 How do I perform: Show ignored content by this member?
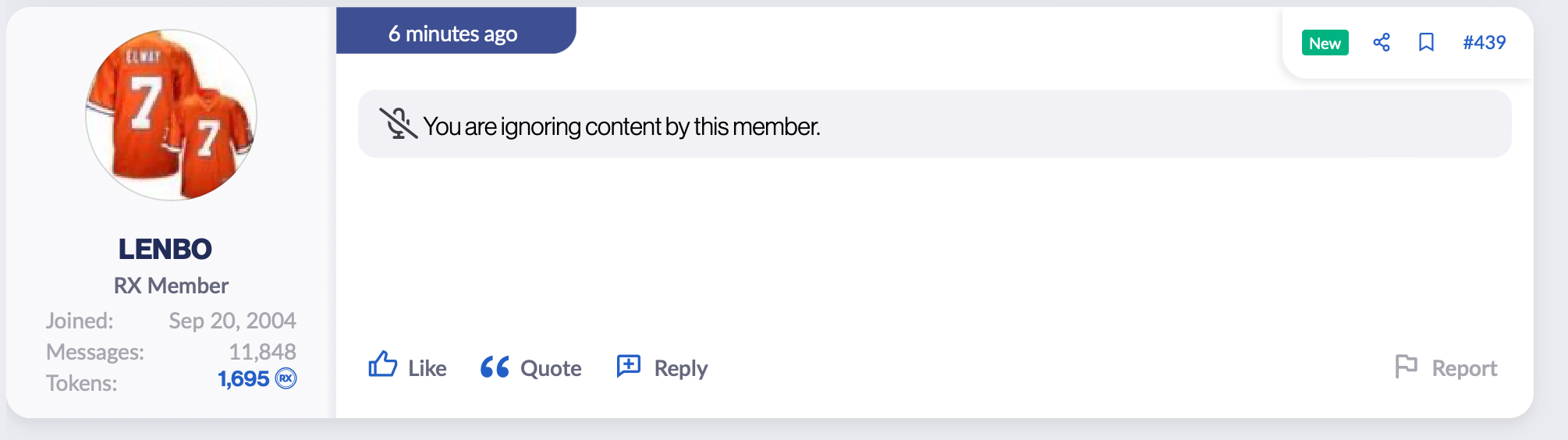pos(621,126)
